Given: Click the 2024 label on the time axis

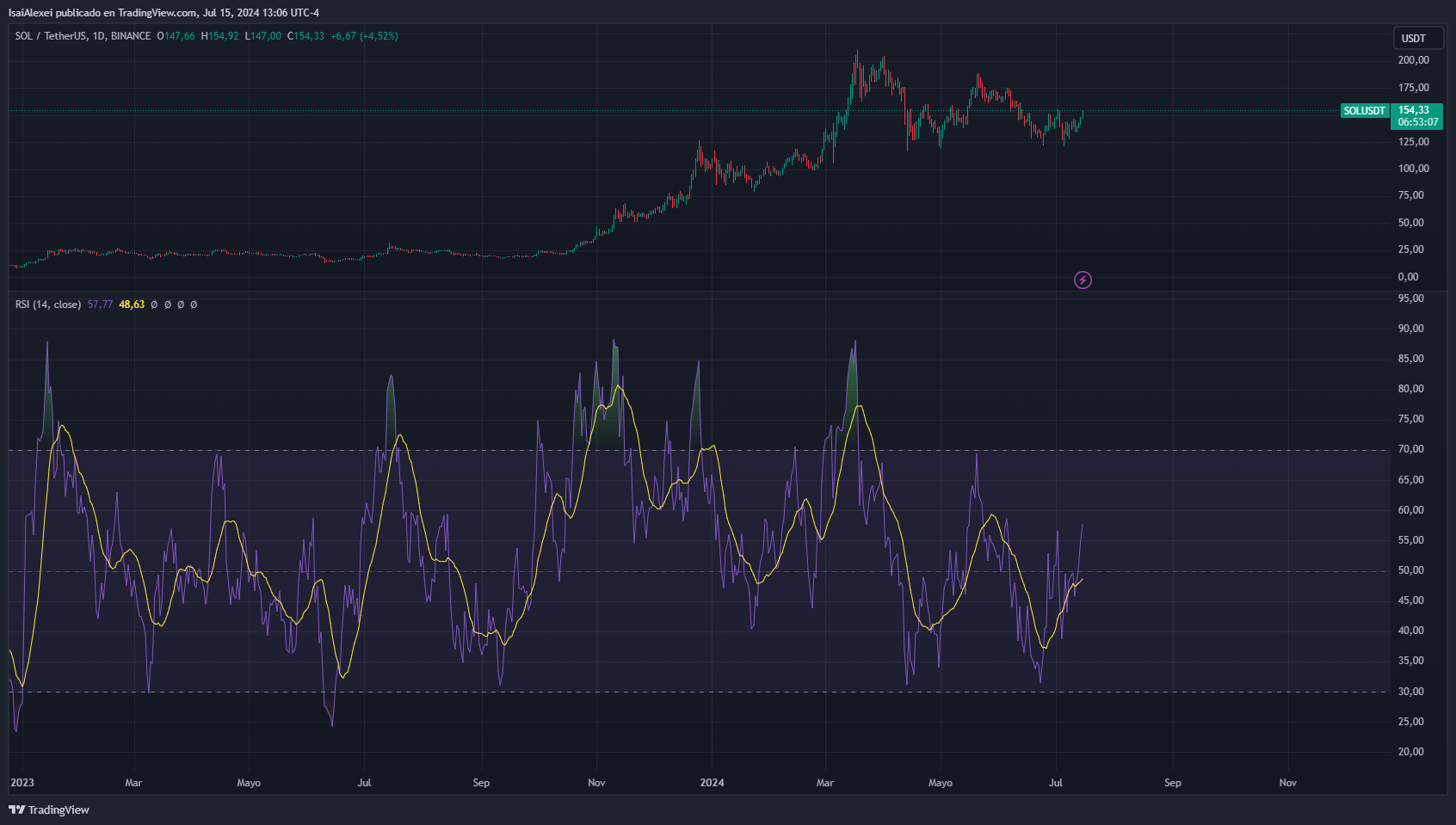Looking at the screenshot, I should 712,783.
